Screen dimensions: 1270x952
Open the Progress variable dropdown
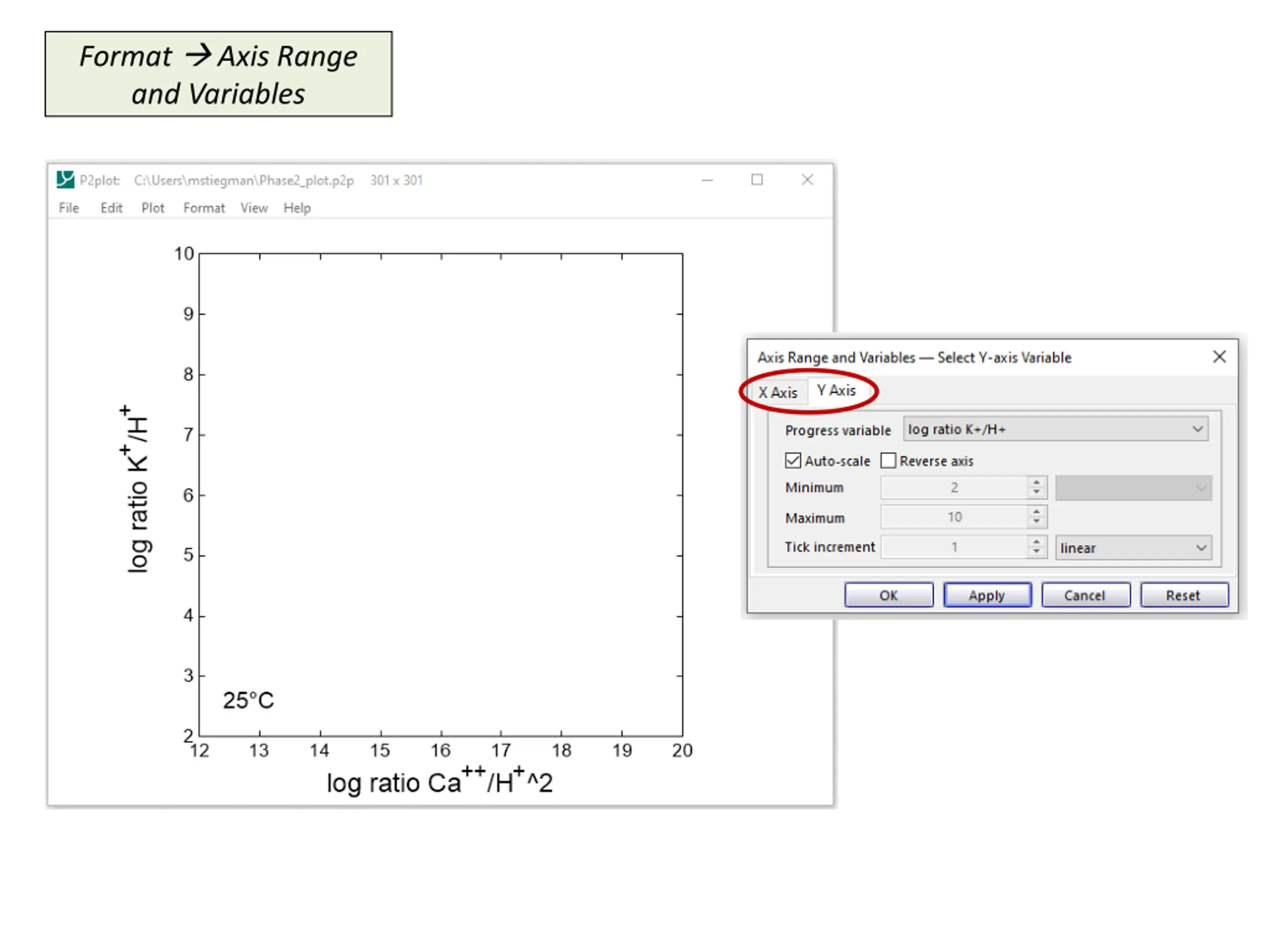[x=1055, y=429]
